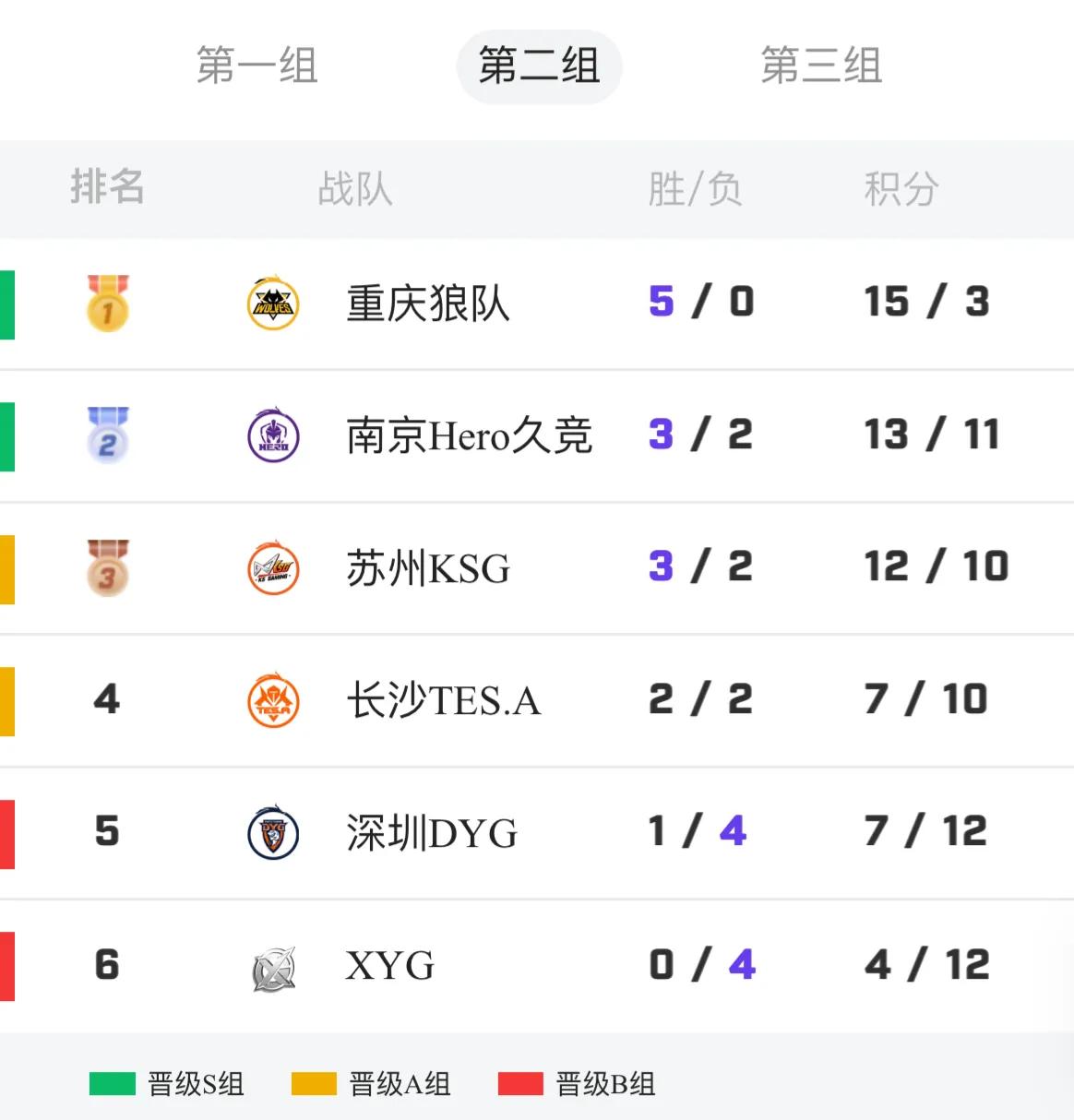The image size is (1074, 1120).
Task: Click the green 晋级S组 legend swatch
Action: pos(113,1083)
